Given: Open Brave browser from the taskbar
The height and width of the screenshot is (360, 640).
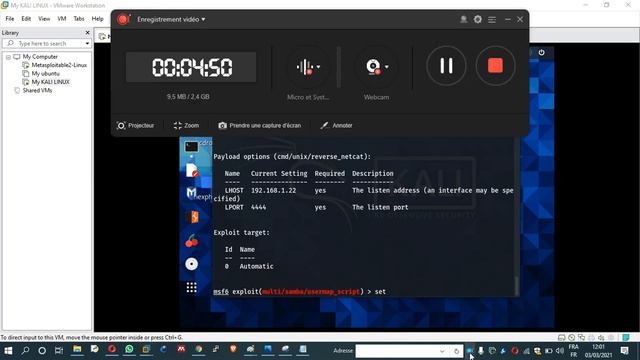Looking at the screenshot, I should (x=233, y=349).
